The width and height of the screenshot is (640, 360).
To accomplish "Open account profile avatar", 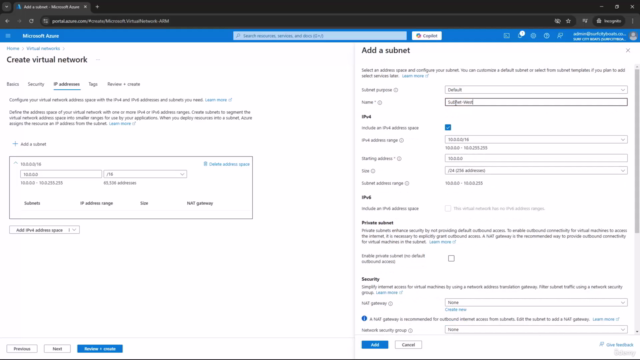I will pyautogui.click(x=633, y=36).
